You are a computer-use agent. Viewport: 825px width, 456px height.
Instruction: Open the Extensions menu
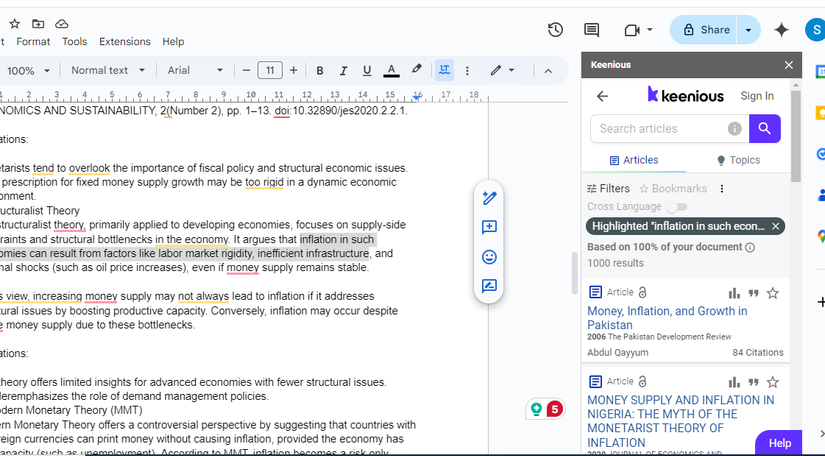click(x=124, y=42)
